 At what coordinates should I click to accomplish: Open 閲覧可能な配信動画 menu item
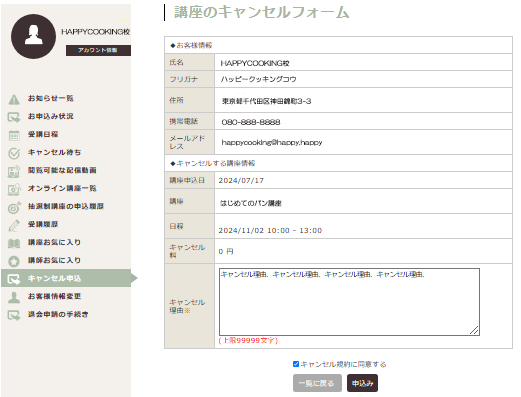click(62, 170)
